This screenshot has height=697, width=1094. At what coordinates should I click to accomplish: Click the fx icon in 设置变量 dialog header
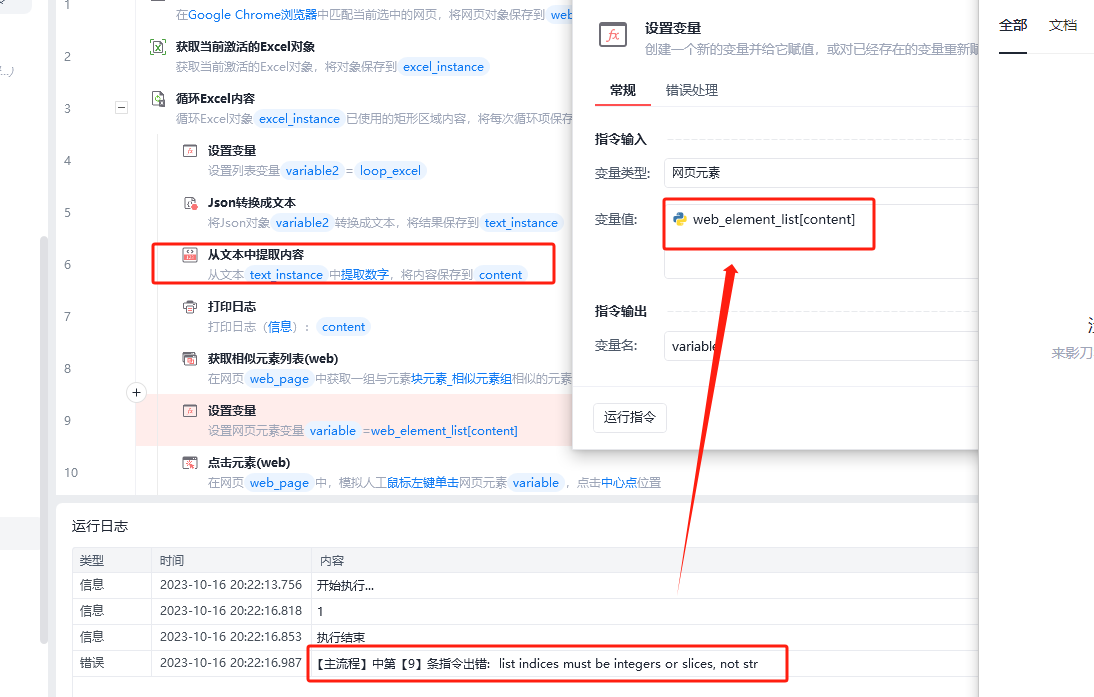click(x=613, y=35)
